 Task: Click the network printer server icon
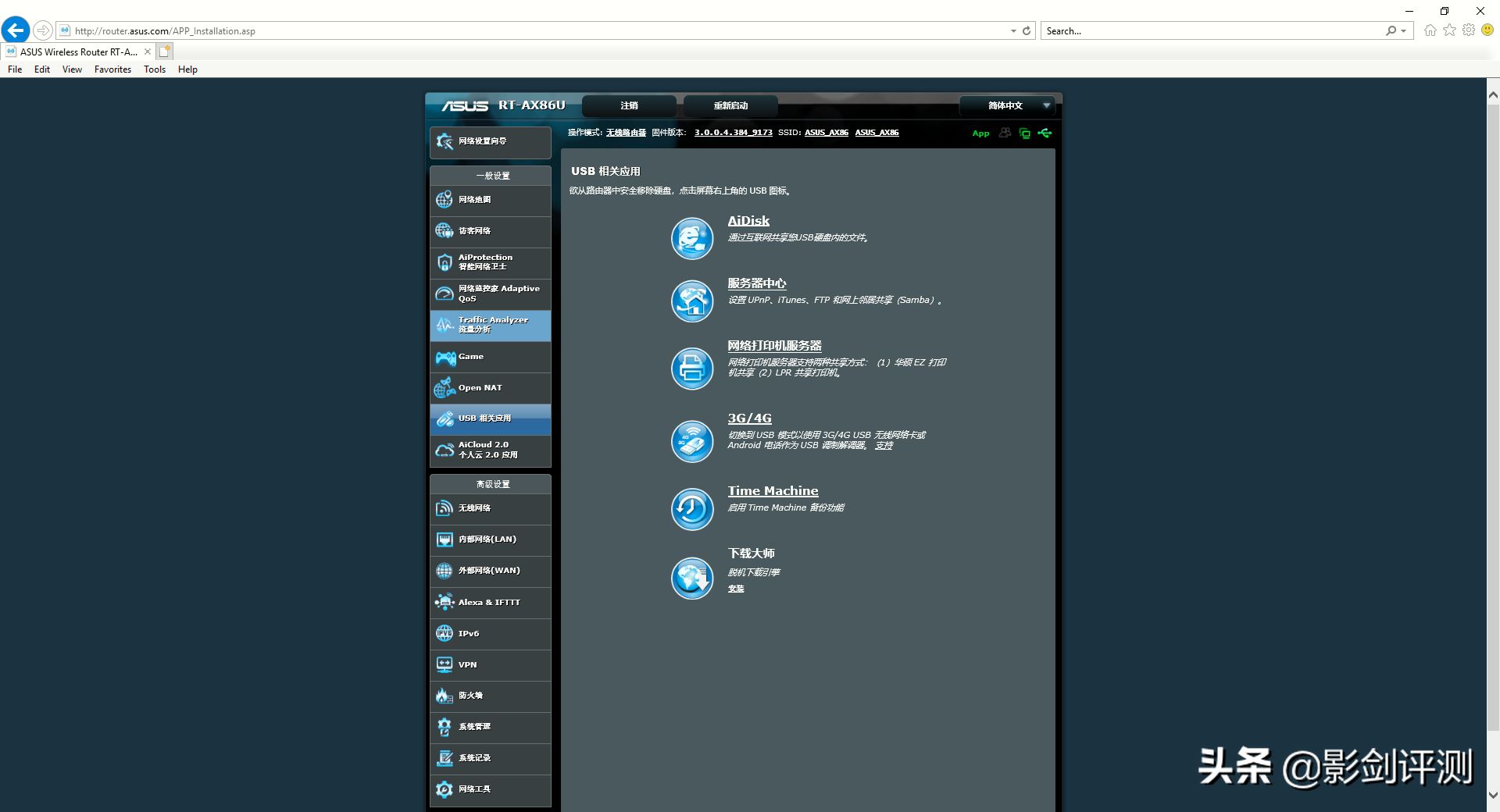click(692, 368)
